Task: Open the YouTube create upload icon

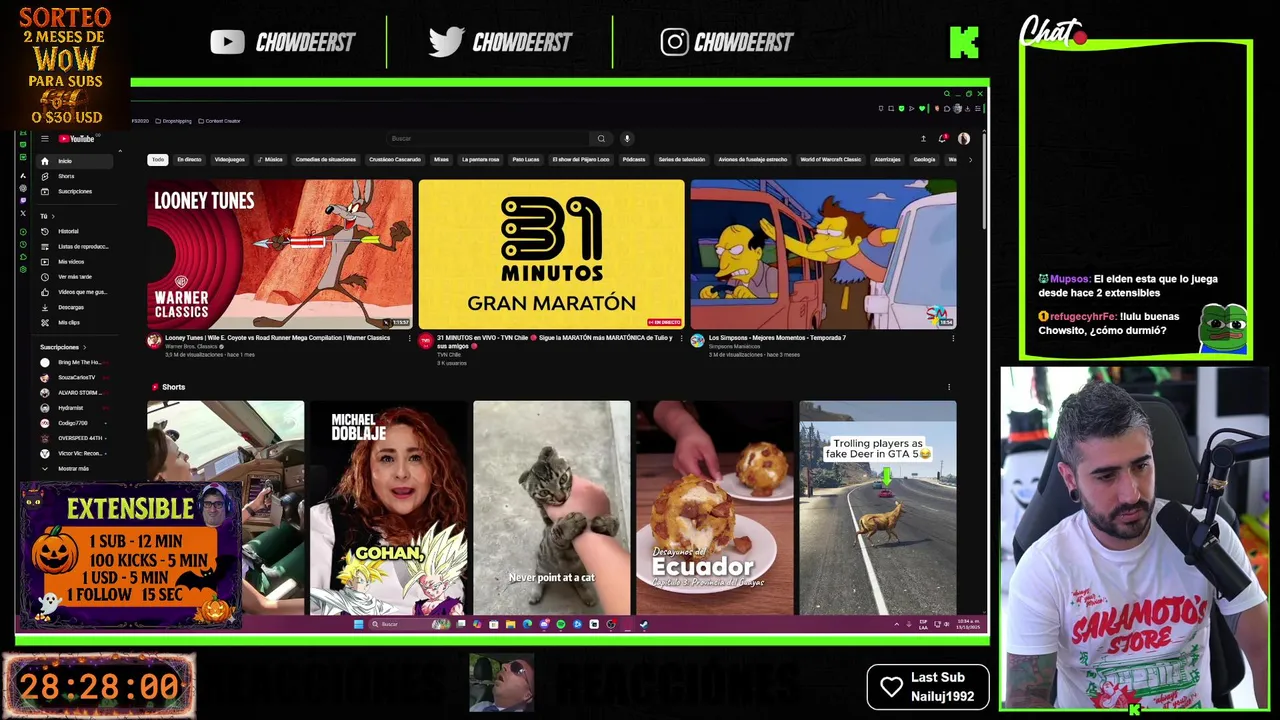Action: click(923, 139)
